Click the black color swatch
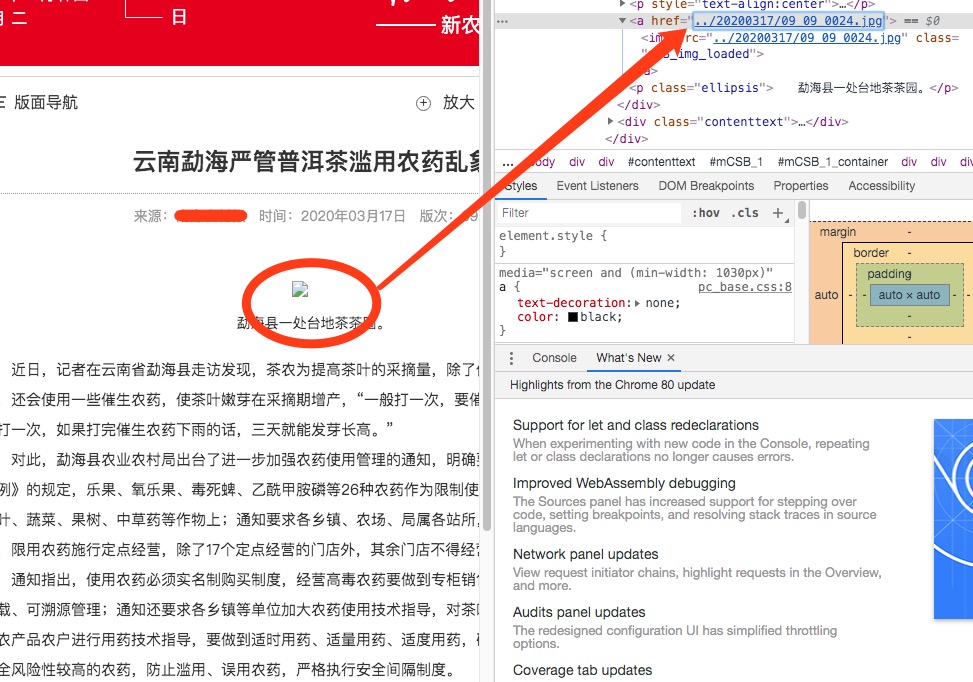 tap(573, 317)
